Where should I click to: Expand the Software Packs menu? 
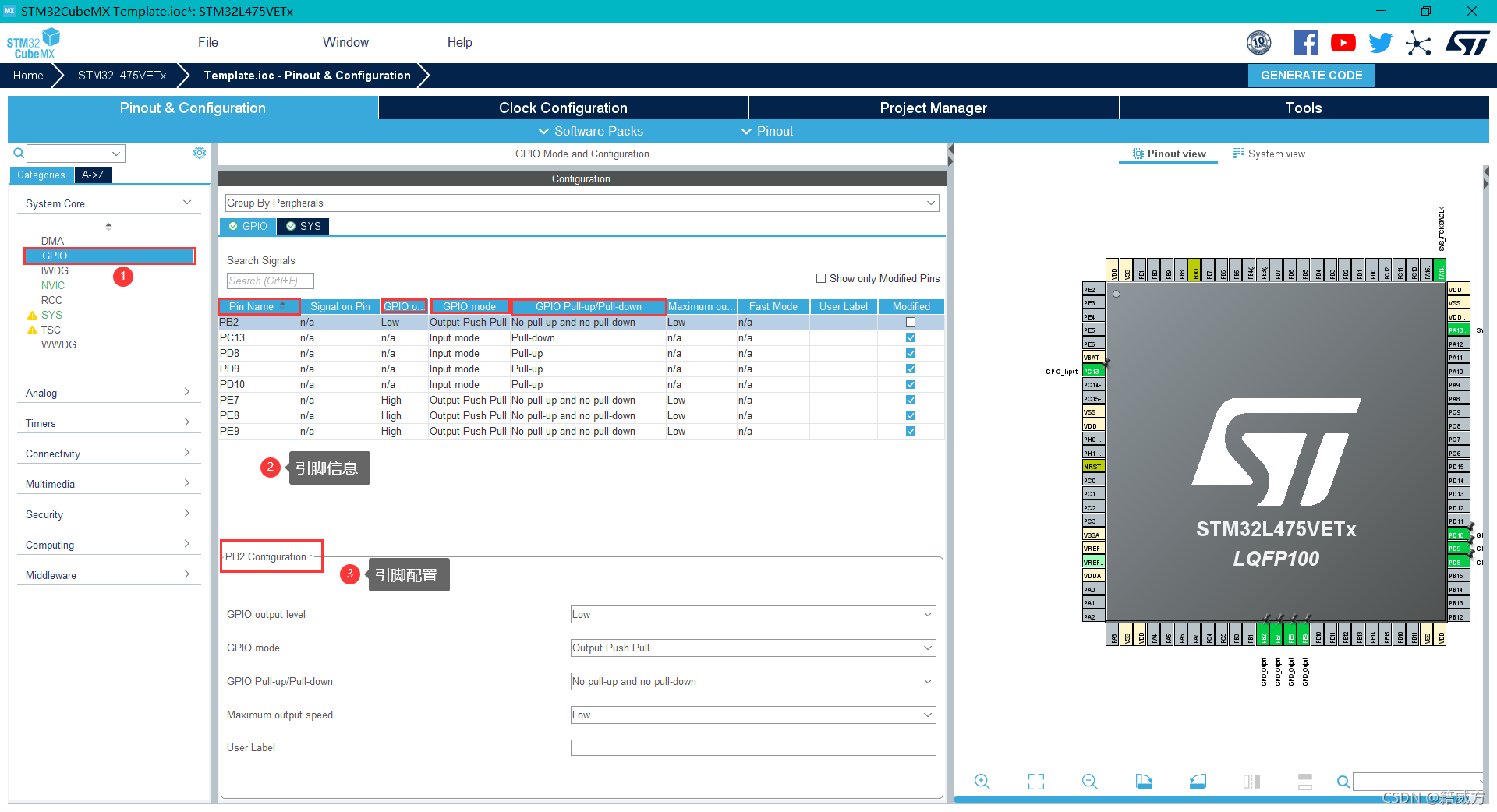pos(591,131)
